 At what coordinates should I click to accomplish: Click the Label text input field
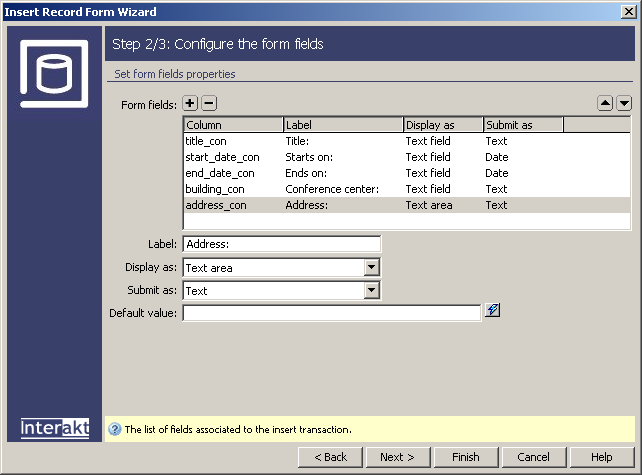(x=281, y=244)
